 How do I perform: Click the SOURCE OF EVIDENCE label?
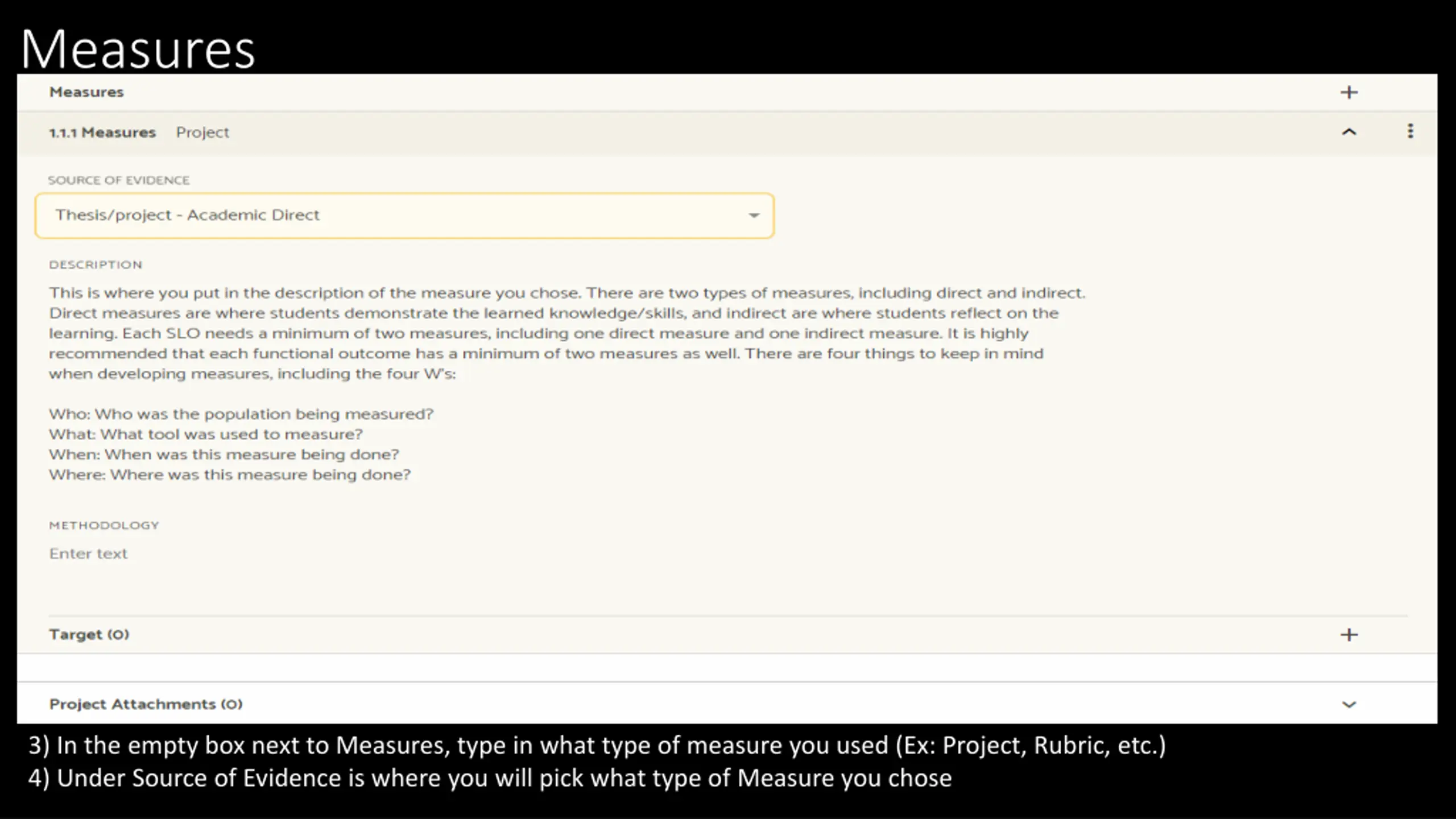pos(119,180)
